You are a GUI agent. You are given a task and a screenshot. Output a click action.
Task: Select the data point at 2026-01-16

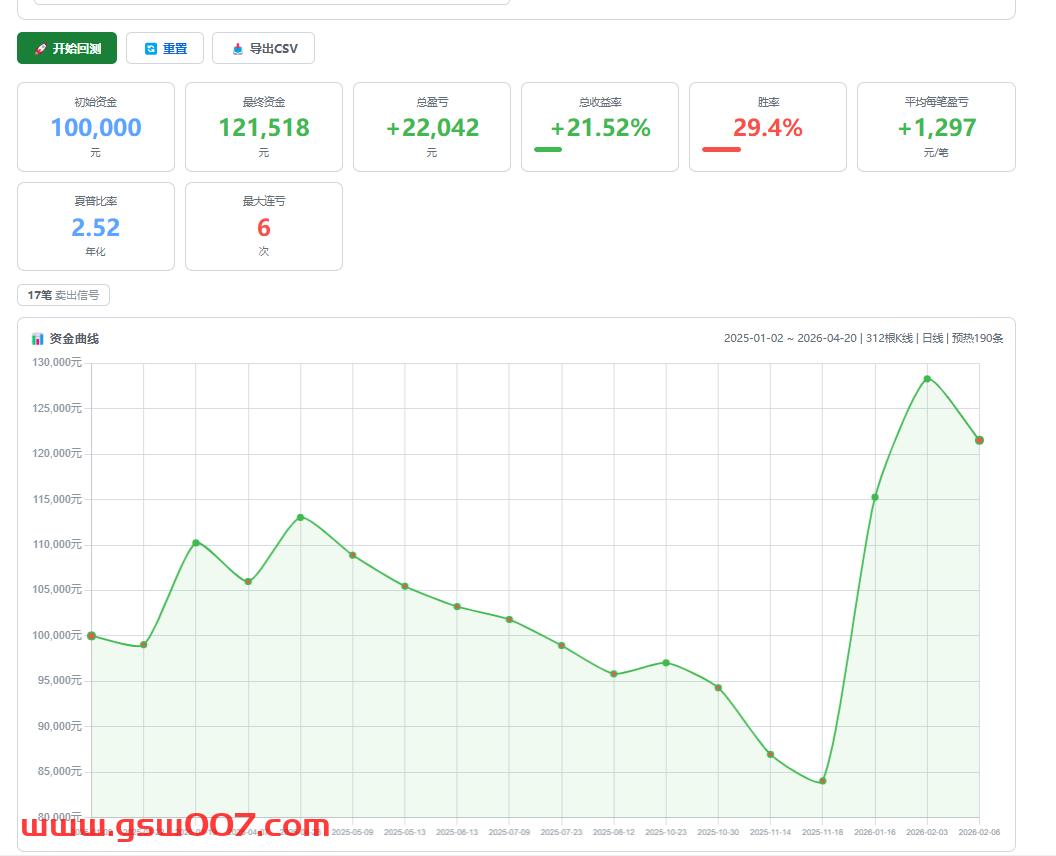(875, 497)
